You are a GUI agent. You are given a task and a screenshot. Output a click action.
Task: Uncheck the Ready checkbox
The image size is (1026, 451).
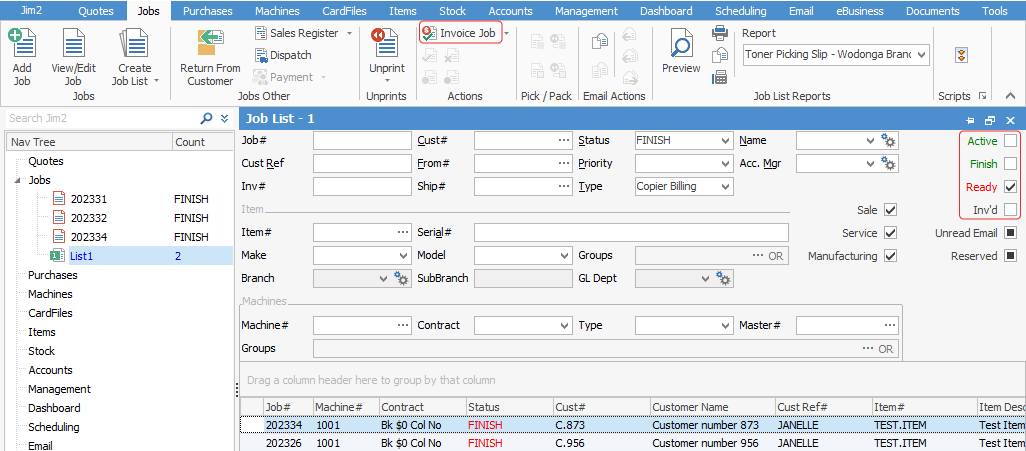1010,187
